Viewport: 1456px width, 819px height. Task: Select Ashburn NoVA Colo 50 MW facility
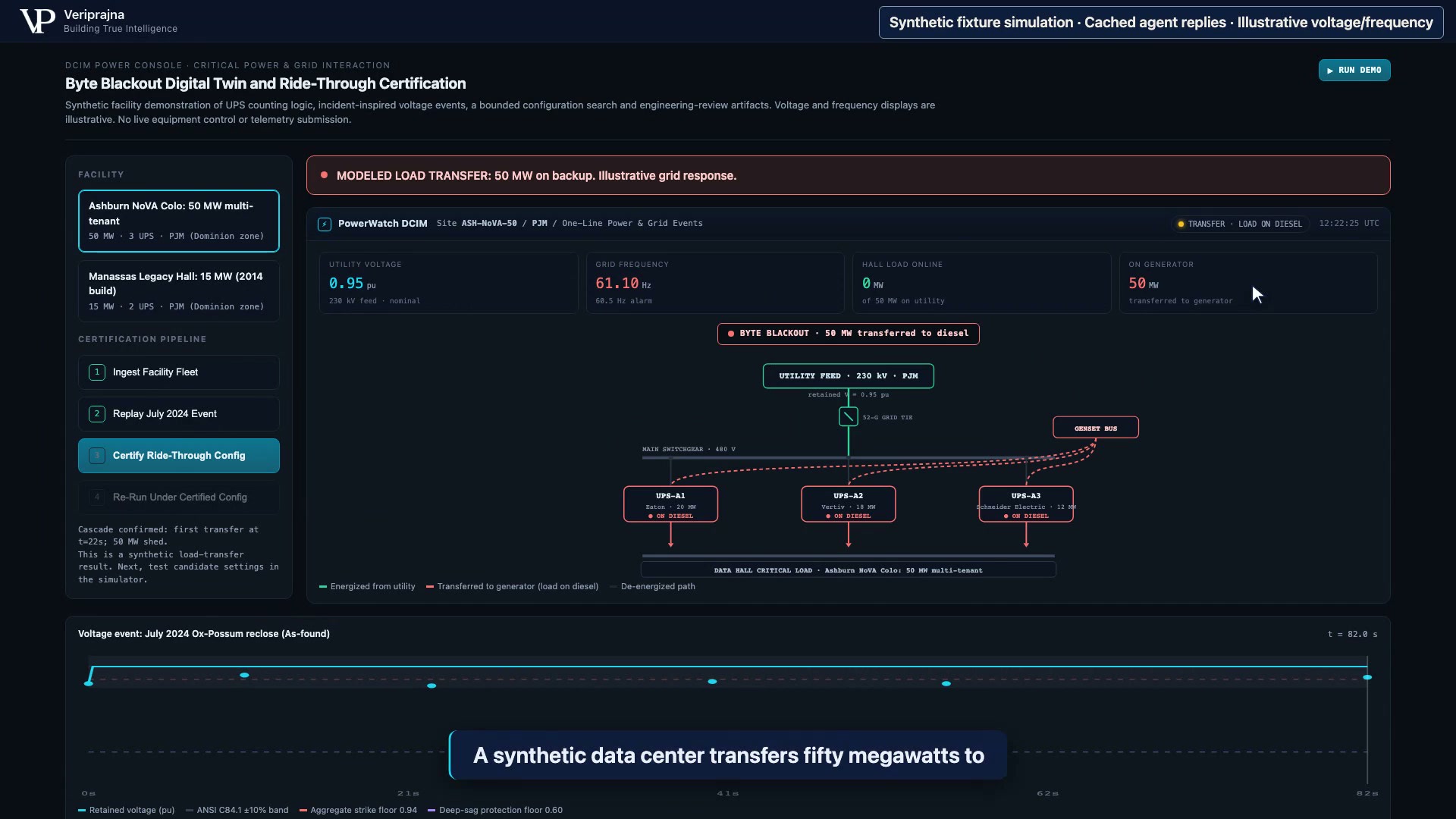179,221
